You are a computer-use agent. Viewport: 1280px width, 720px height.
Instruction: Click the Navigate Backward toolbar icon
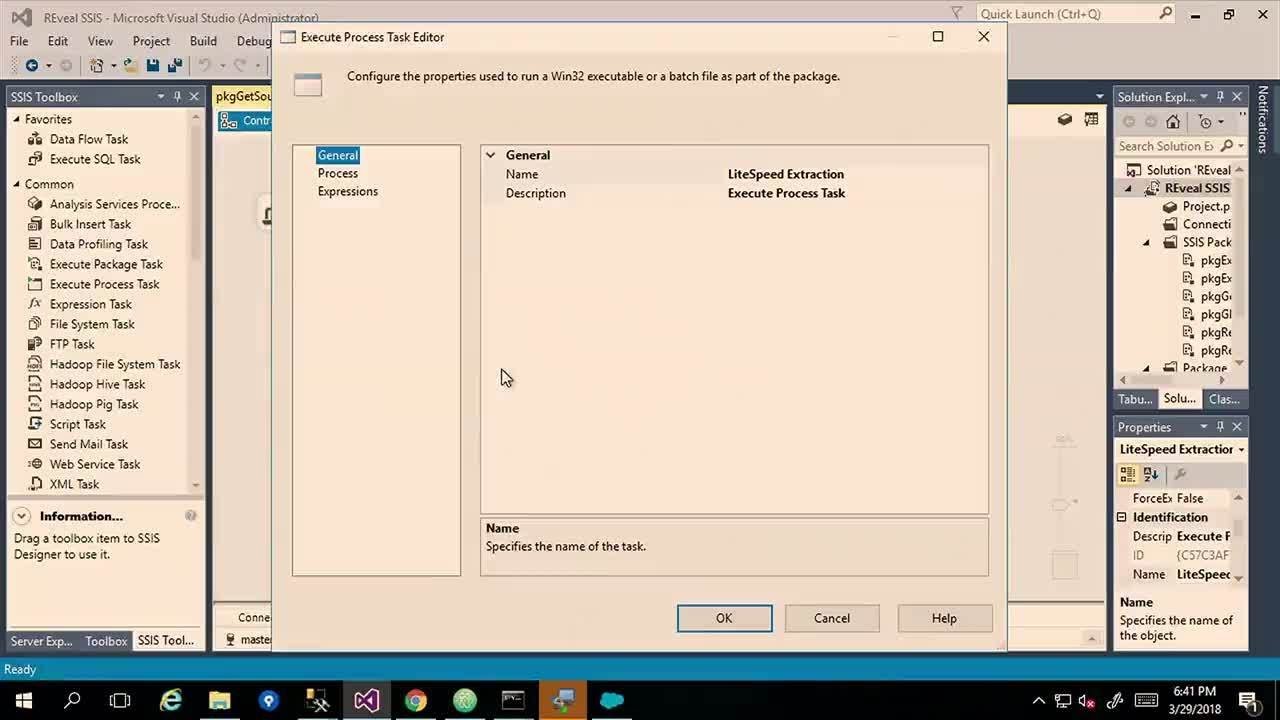32,65
